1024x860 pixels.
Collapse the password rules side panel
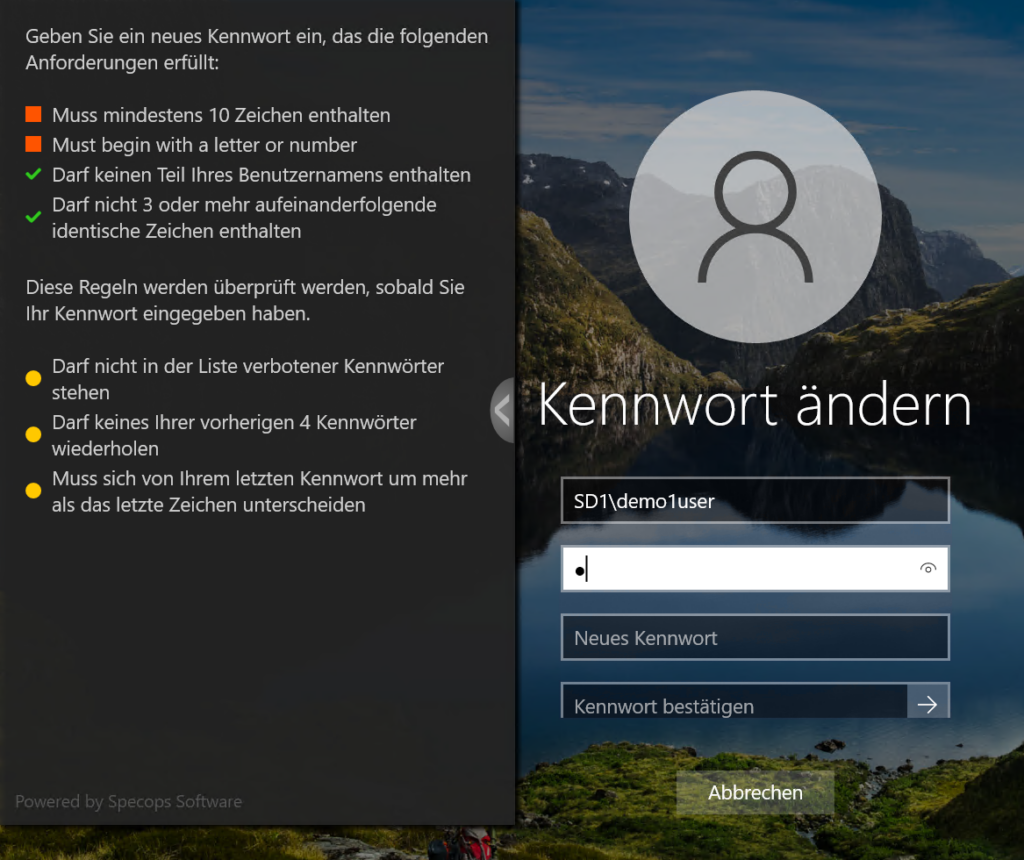(x=503, y=411)
